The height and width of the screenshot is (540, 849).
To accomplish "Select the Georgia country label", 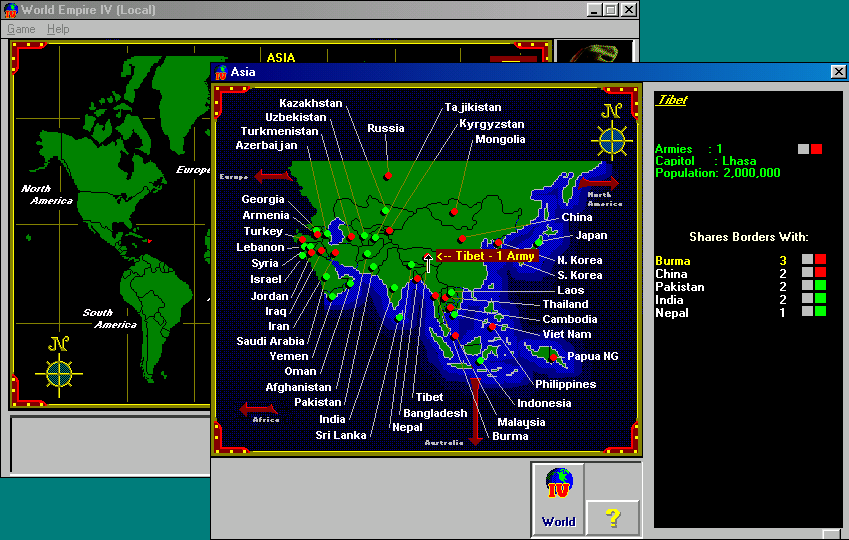I will [x=263, y=199].
